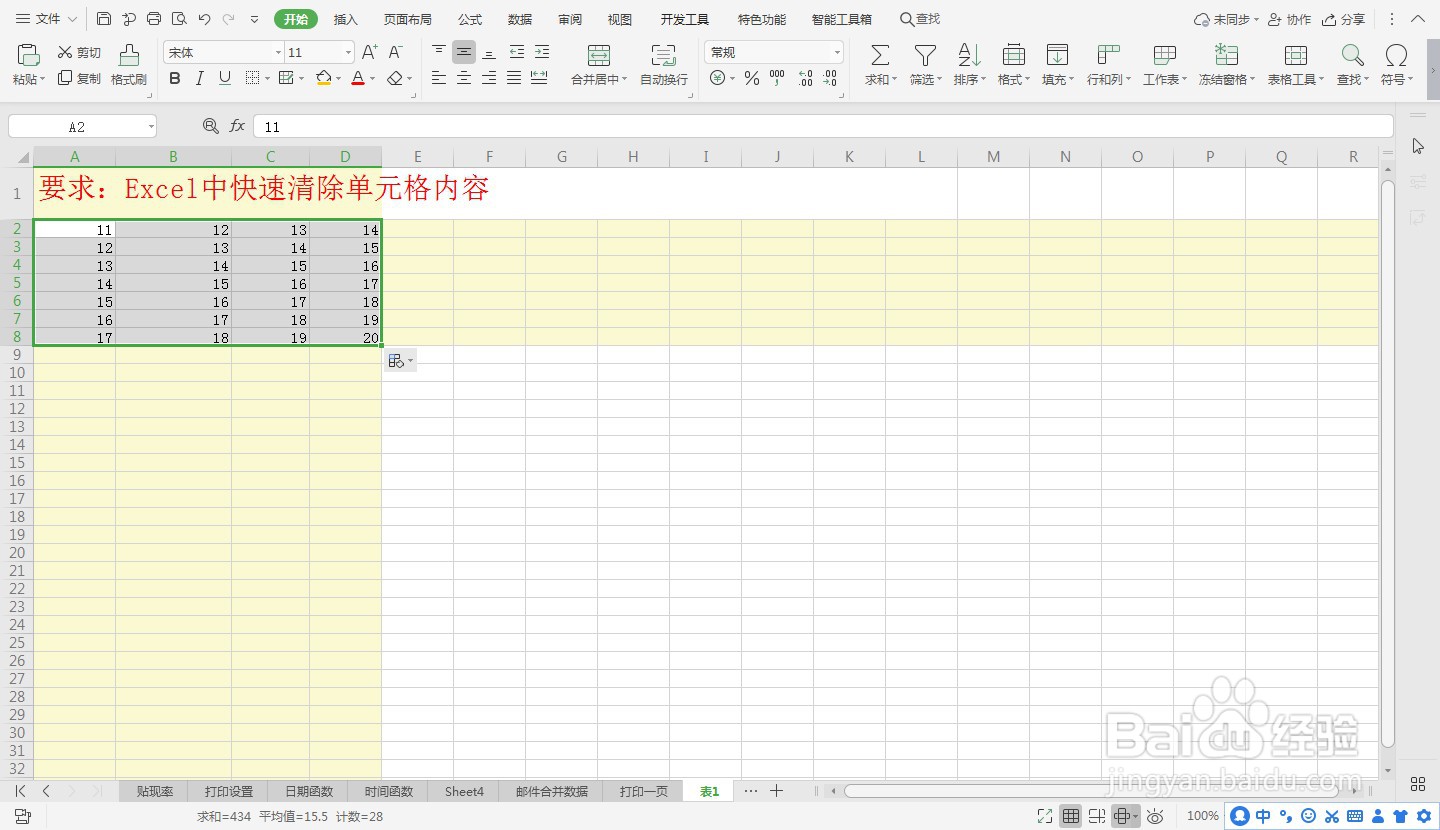Screen dimensions: 1440x830
Task: Click the Merge and Center (合并居中) icon
Action: pos(599,56)
